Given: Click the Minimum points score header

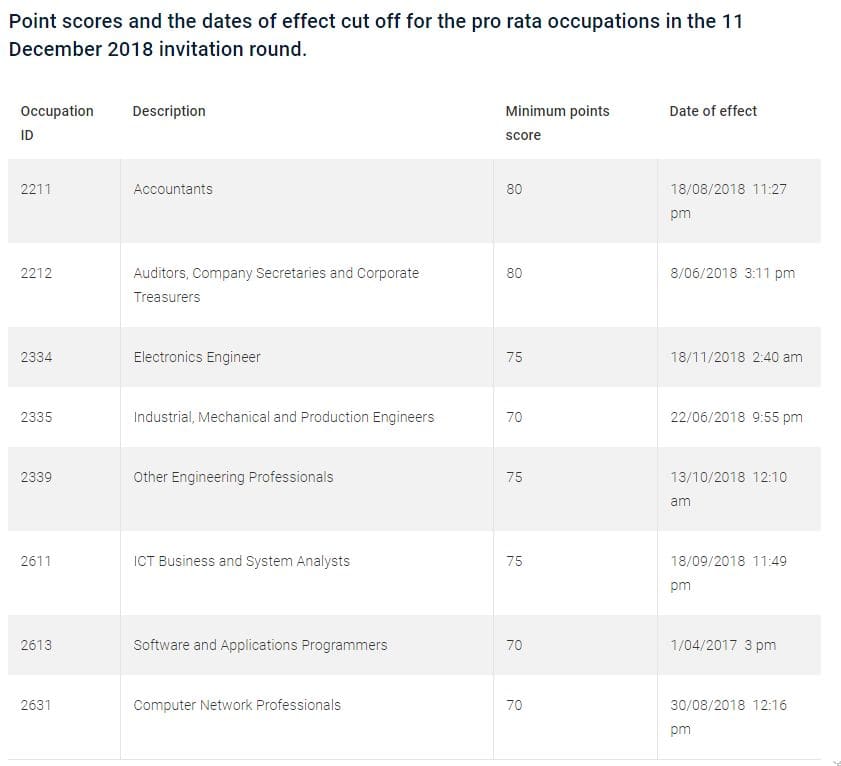Looking at the screenshot, I should pos(557,123).
